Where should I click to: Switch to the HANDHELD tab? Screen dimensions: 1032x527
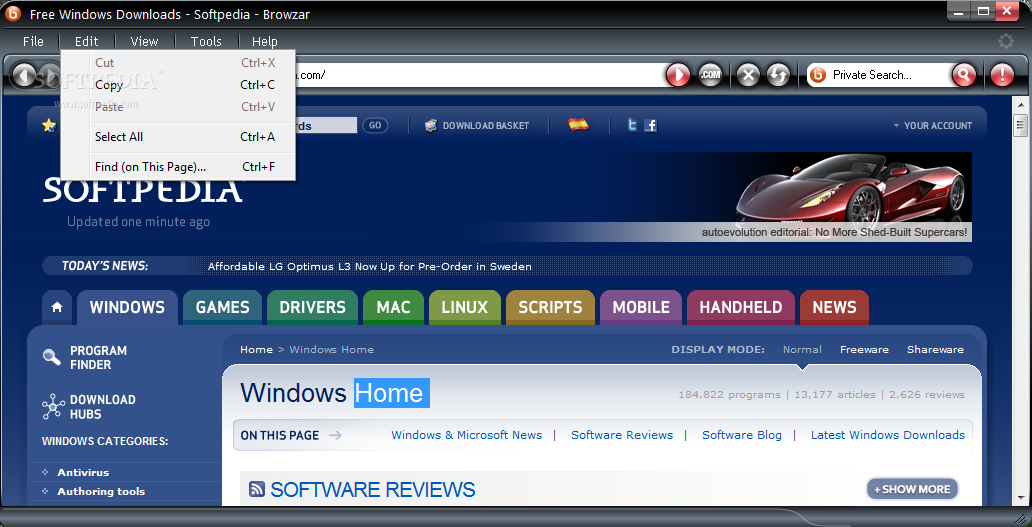(x=740, y=307)
